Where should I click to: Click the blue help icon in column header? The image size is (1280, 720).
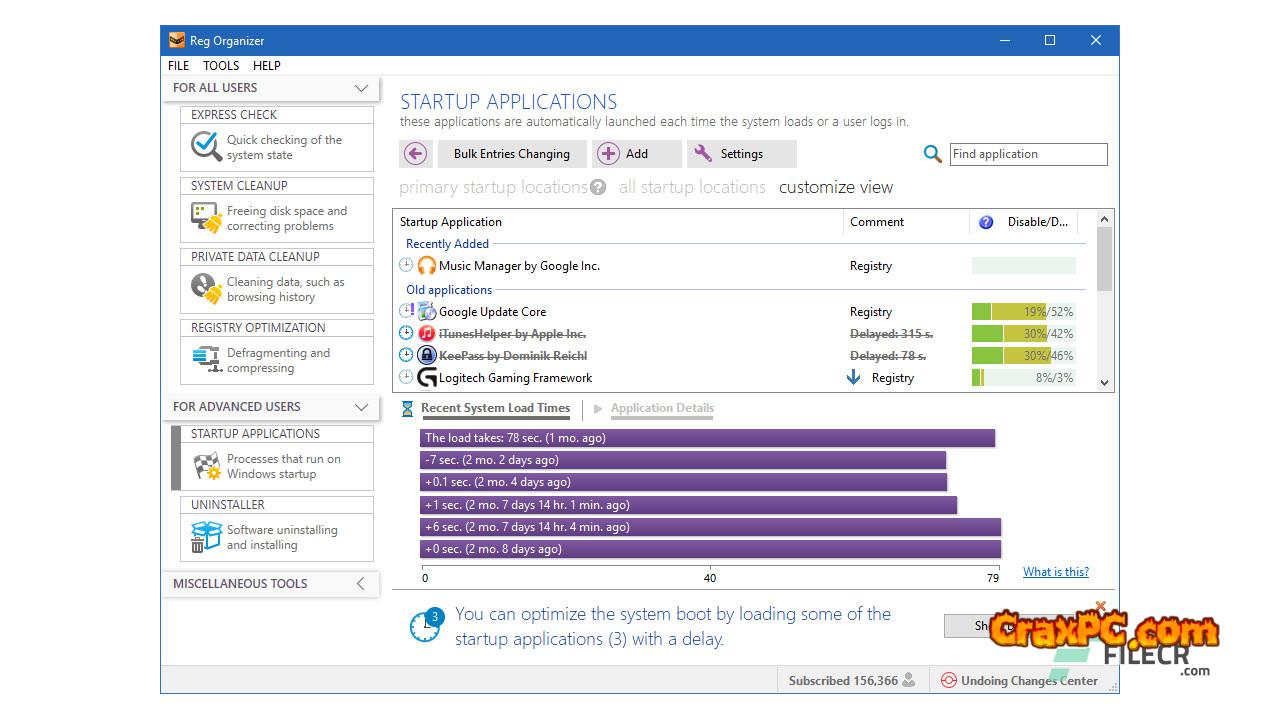(986, 222)
